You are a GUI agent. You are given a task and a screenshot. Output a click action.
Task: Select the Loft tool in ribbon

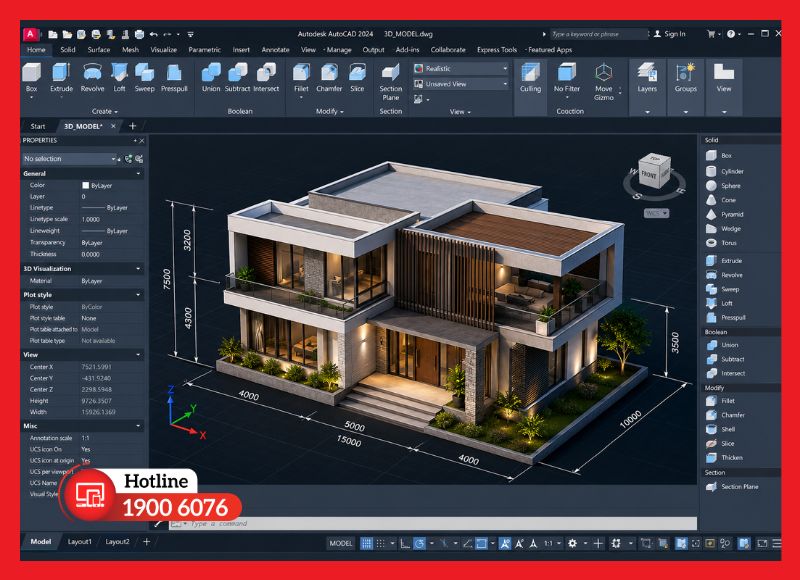point(119,78)
